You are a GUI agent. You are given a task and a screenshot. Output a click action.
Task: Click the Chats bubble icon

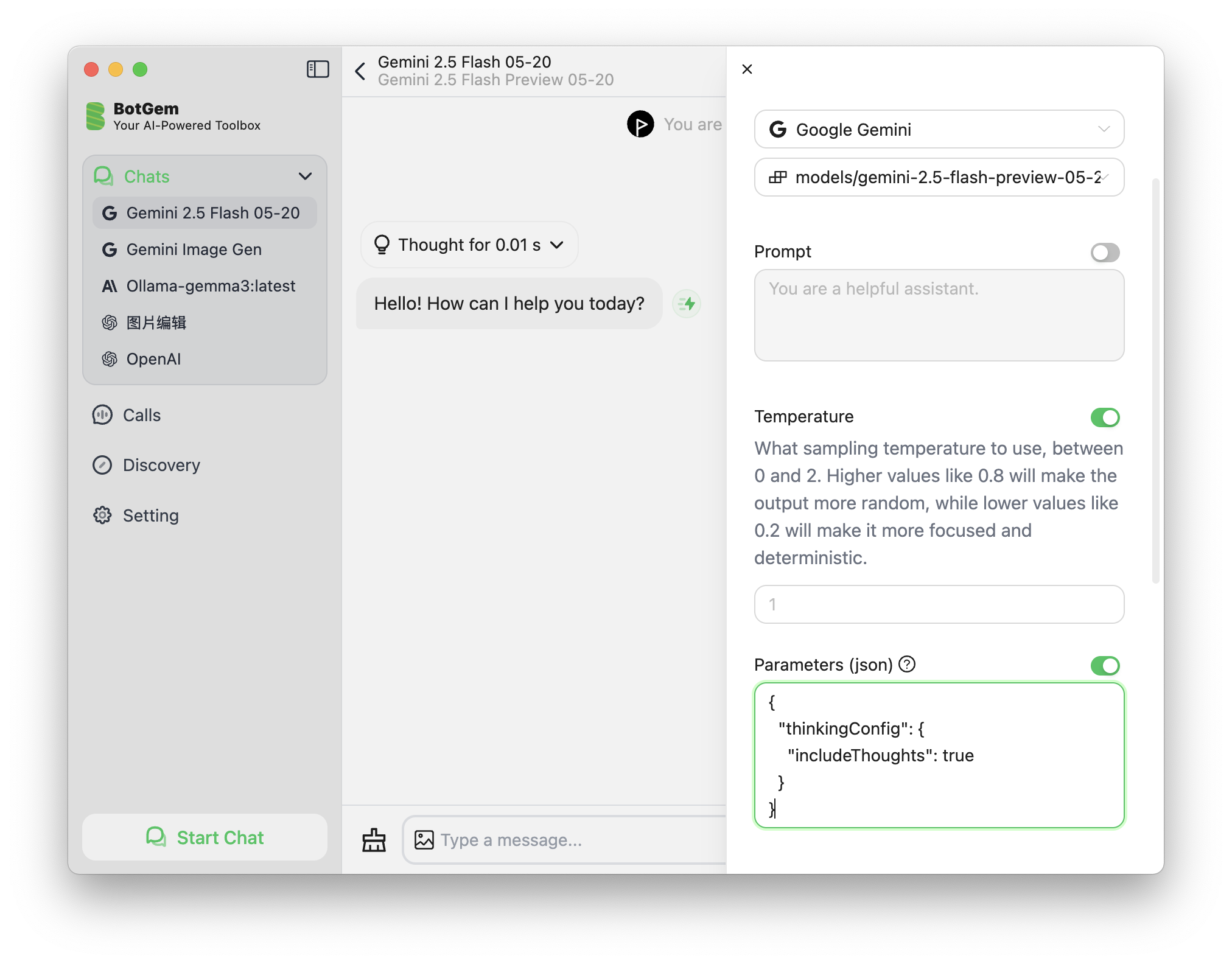click(x=103, y=176)
